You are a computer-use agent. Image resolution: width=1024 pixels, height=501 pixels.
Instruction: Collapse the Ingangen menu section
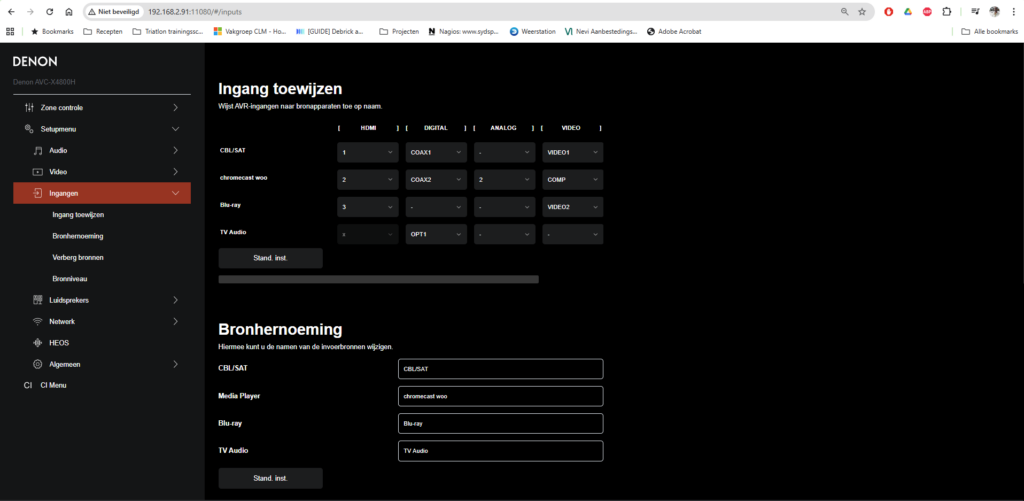pos(175,193)
